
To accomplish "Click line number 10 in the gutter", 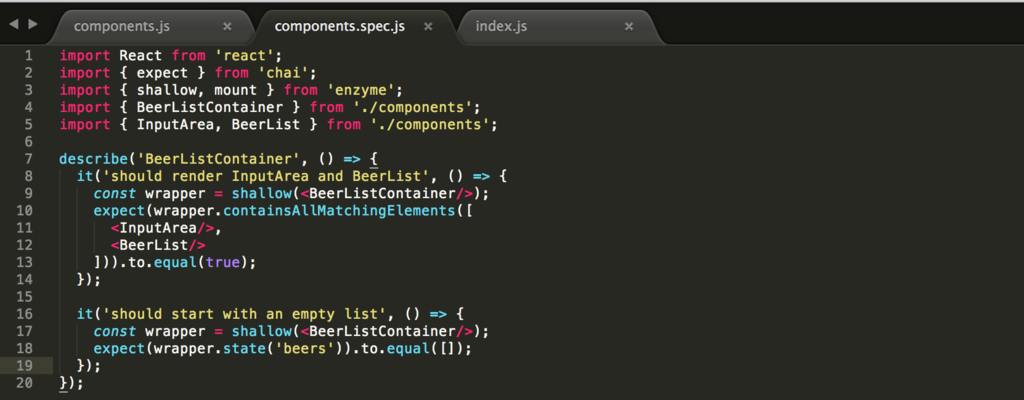I will click(24, 210).
